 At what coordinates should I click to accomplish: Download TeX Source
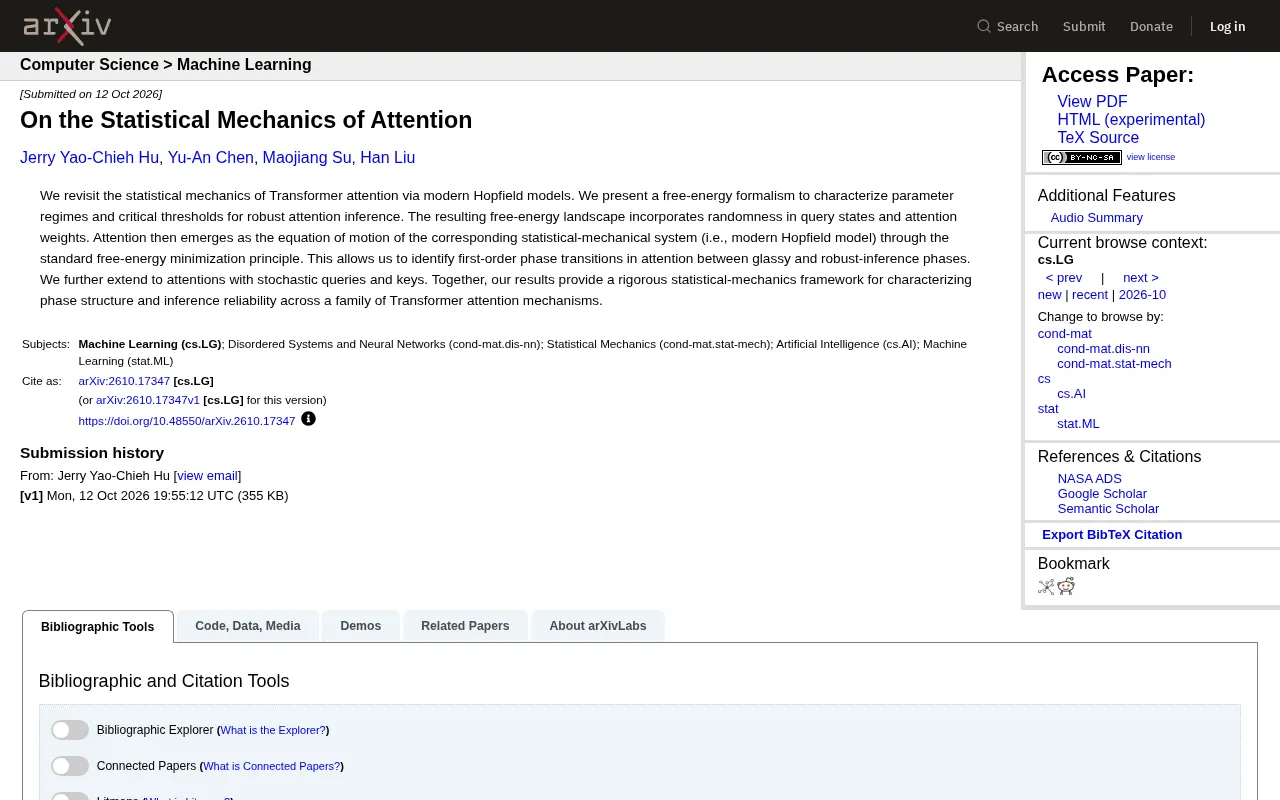pyautogui.click(x=1098, y=138)
